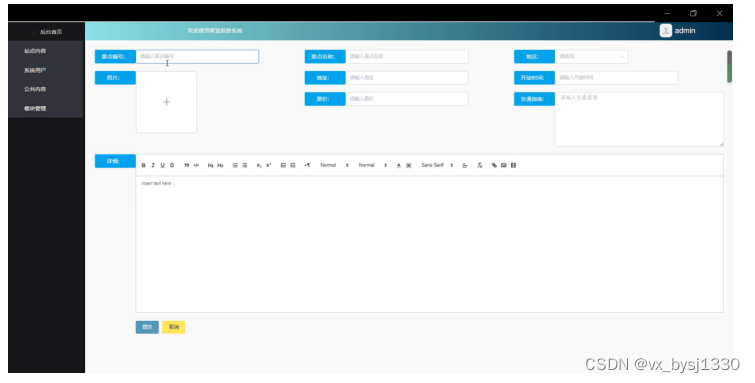
Task: Apply subscript formatting
Action: (259, 165)
